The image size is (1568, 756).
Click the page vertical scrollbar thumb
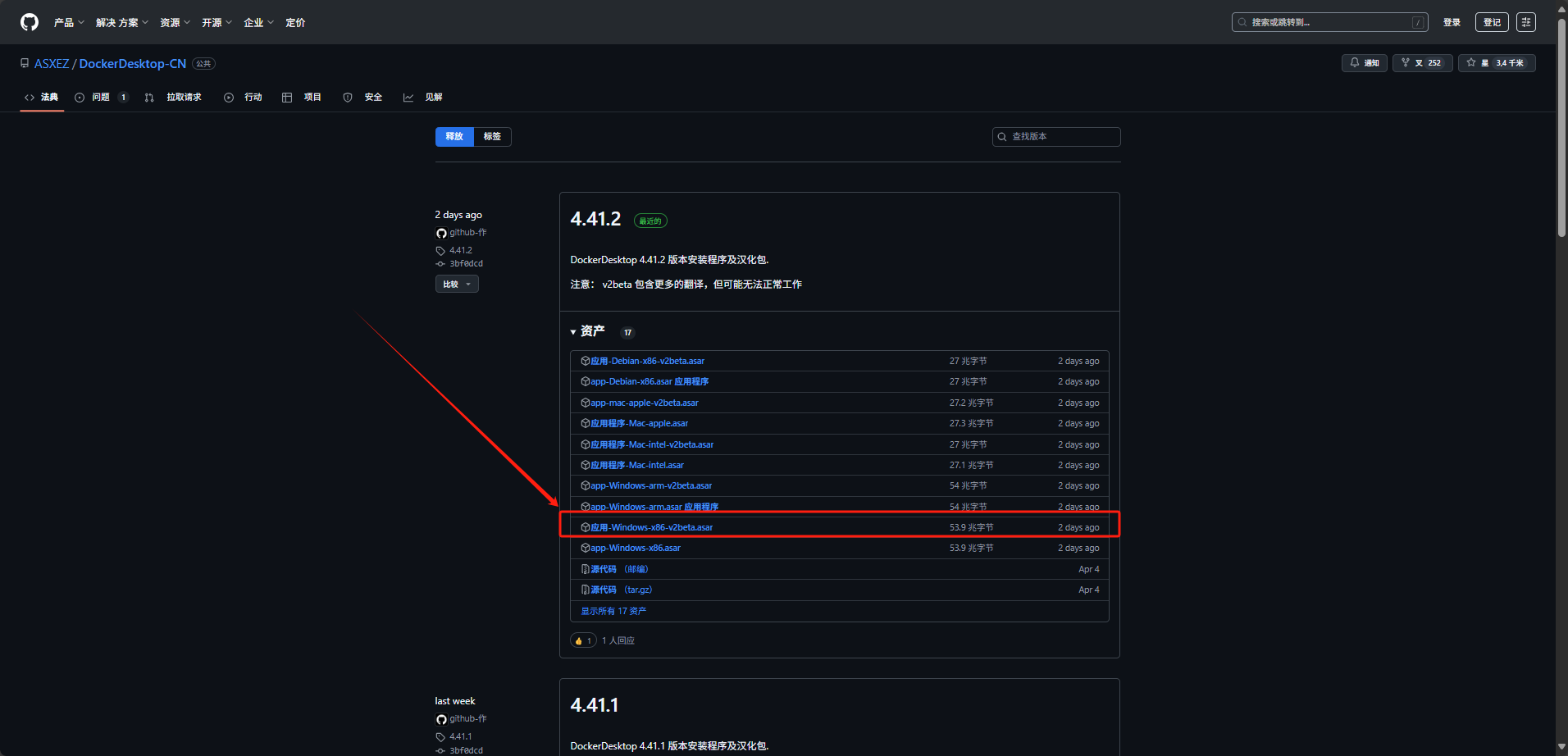(1561, 127)
